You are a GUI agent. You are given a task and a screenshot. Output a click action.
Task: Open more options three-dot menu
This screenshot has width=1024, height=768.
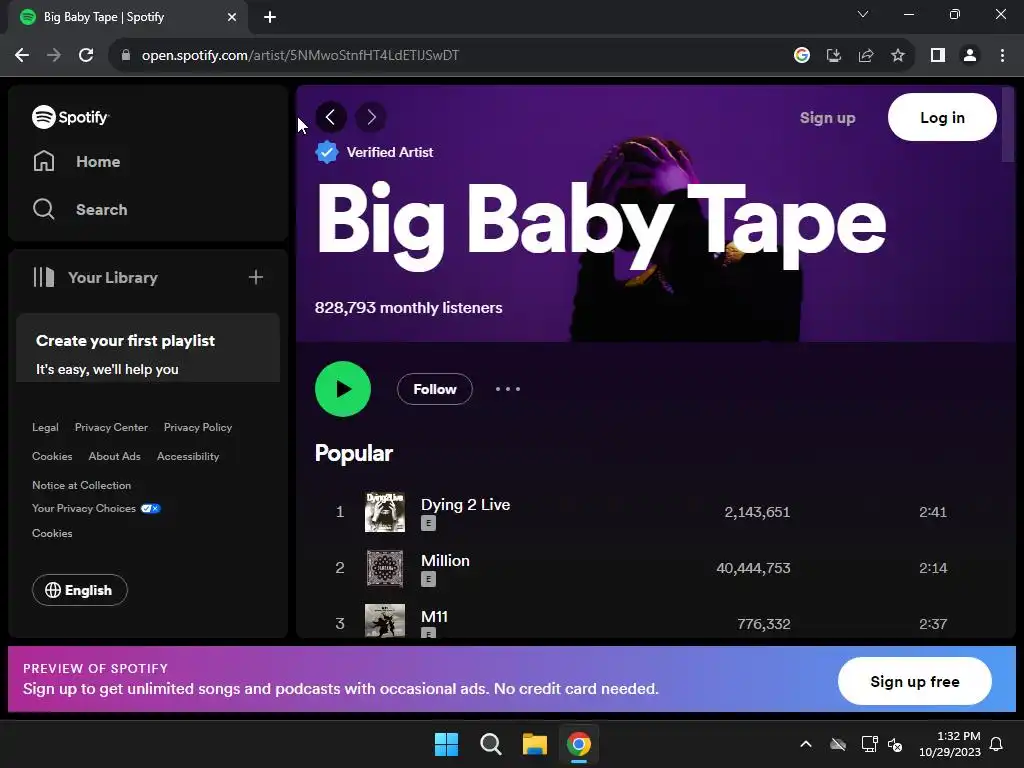[x=507, y=389]
